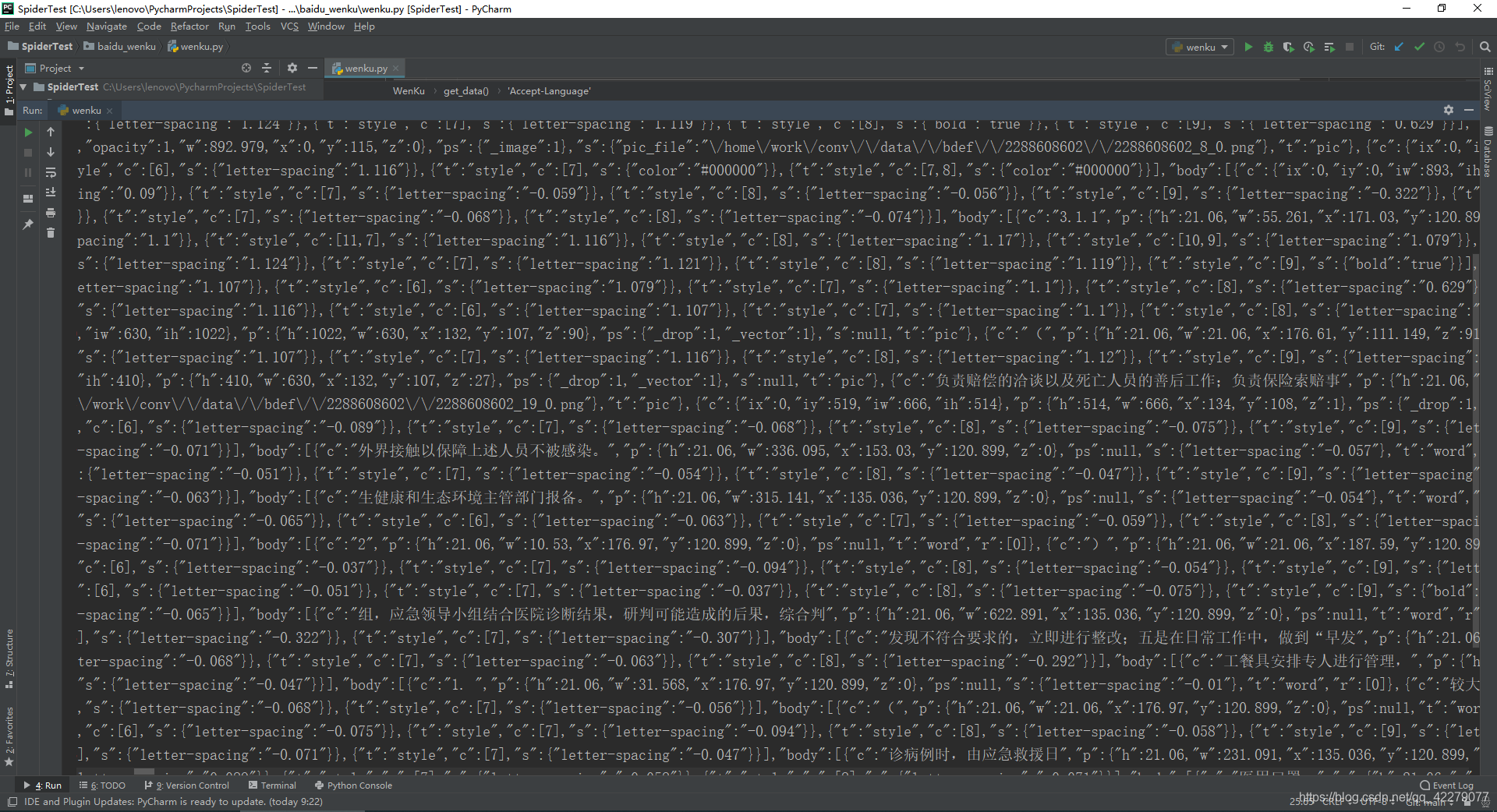The width and height of the screenshot is (1497, 812).
Task: Open the VCS menu
Action: [x=289, y=26]
